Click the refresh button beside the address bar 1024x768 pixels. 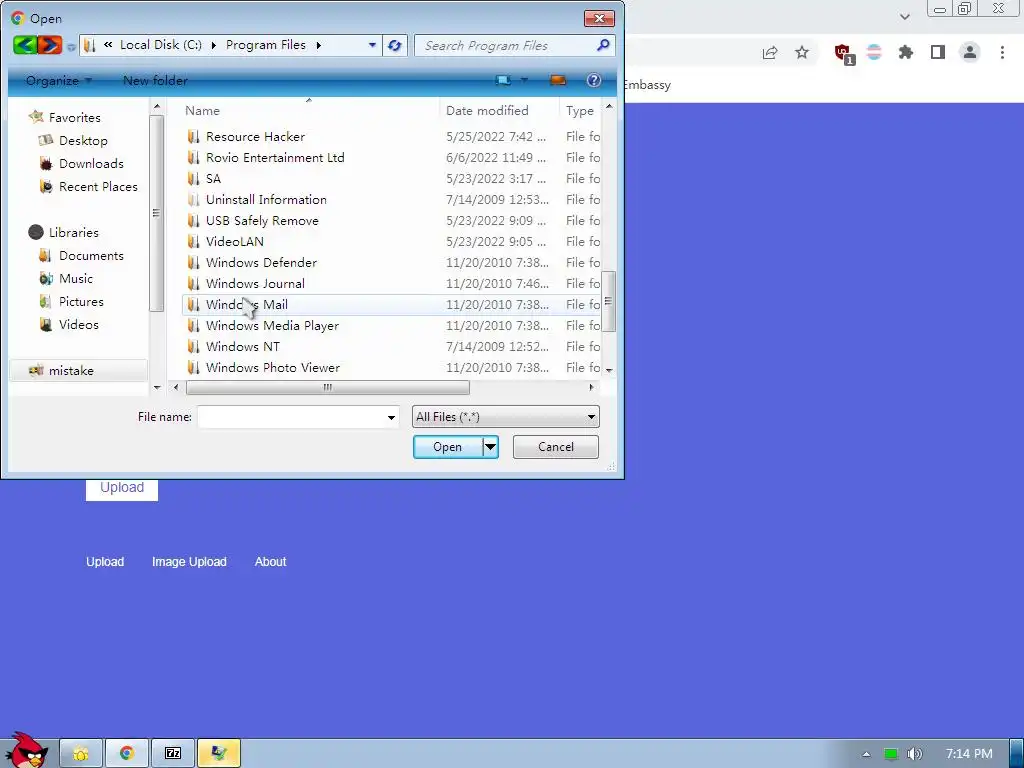[394, 45]
